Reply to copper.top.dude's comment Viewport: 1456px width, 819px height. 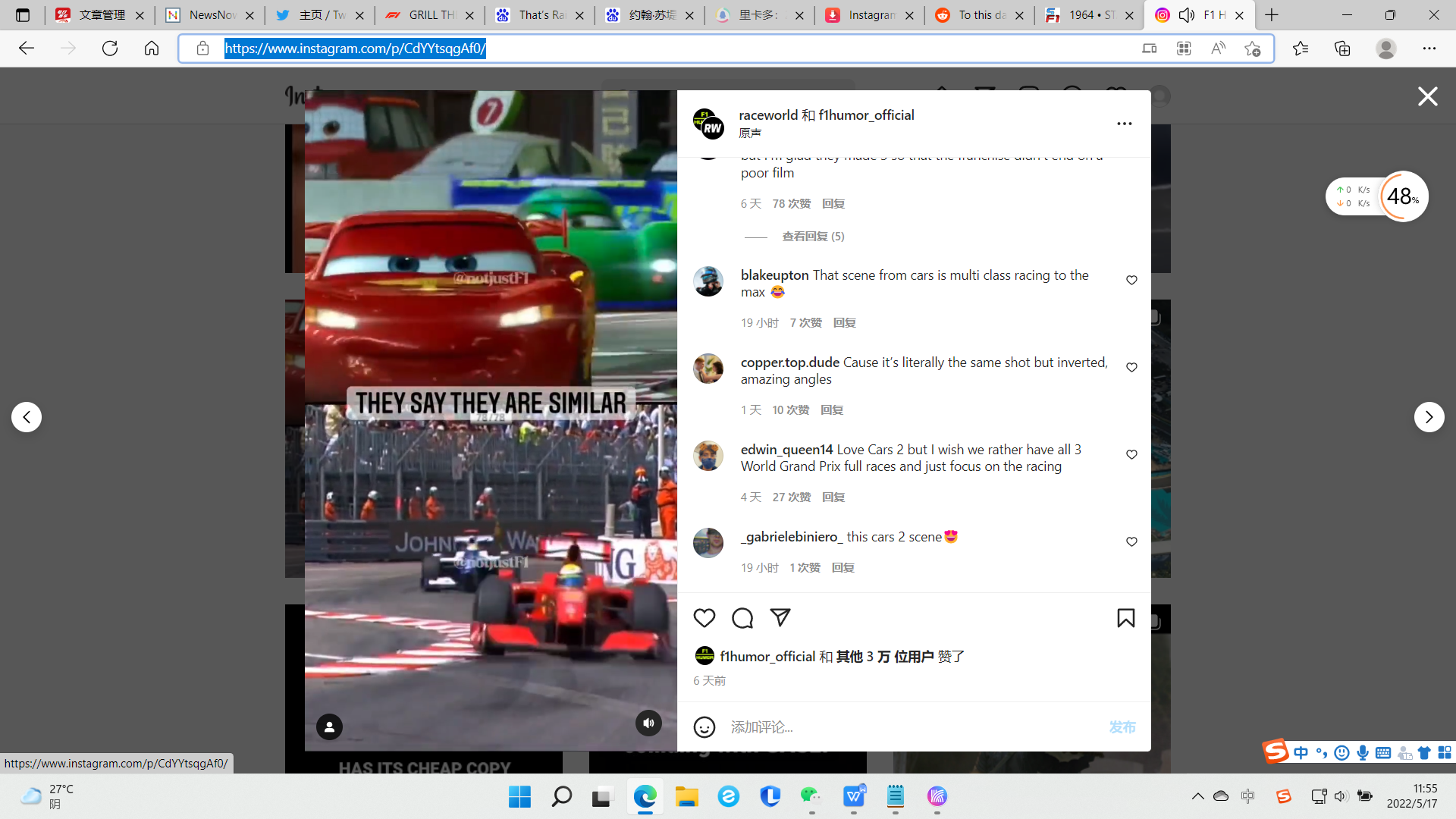click(x=832, y=410)
